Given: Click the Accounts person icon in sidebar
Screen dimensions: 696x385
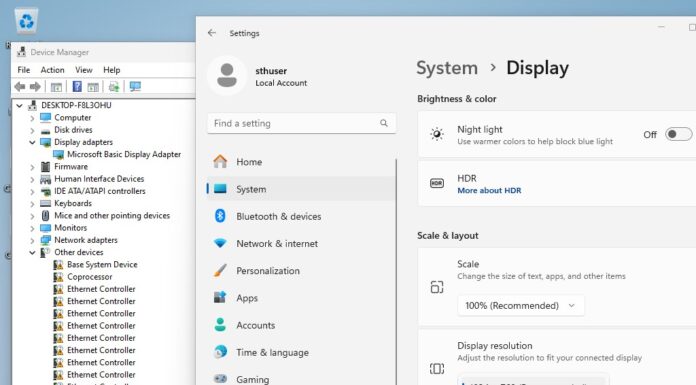Looking at the screenshot, I should click(220, 325).
